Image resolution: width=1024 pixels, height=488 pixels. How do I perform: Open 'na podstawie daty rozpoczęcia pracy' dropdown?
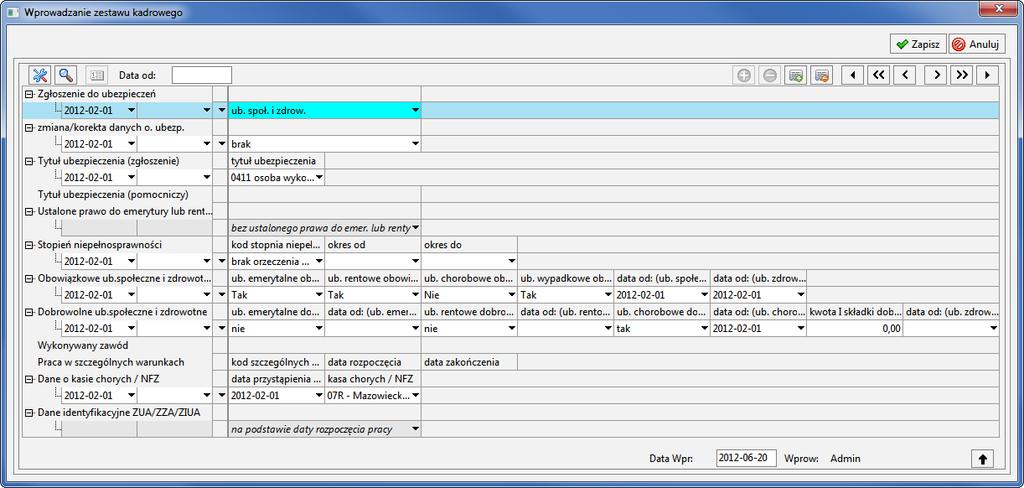click(x=415, y=429)
